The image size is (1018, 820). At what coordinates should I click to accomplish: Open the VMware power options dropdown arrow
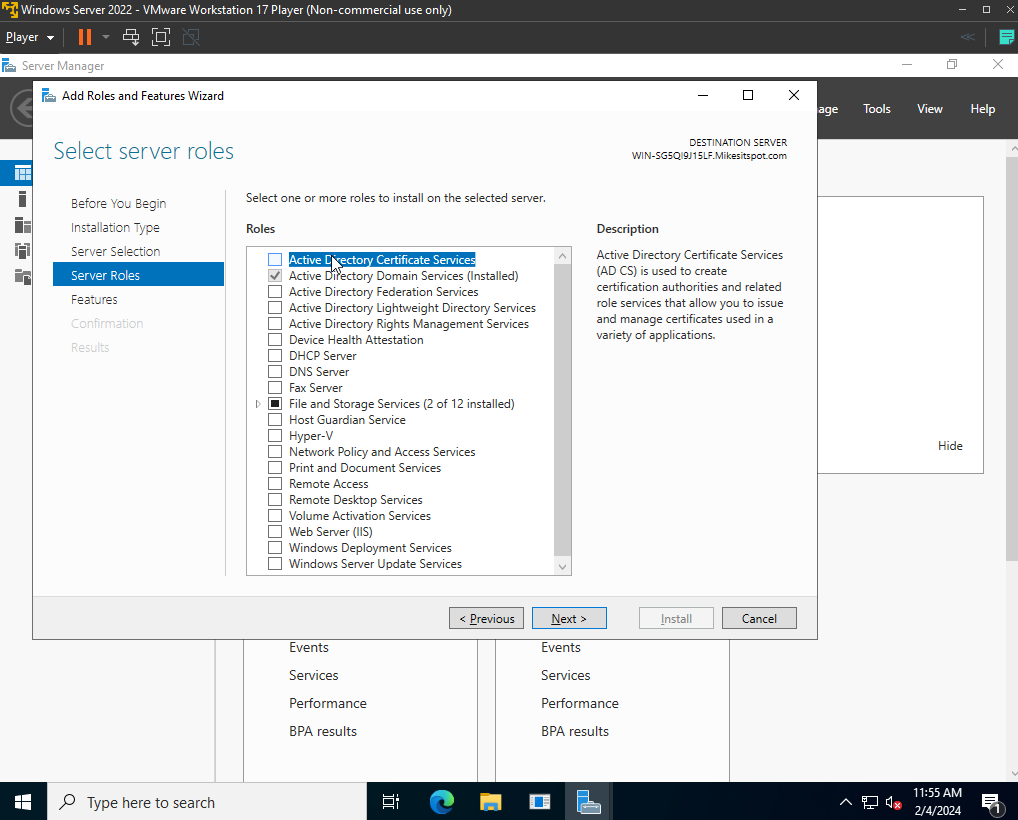106,37
